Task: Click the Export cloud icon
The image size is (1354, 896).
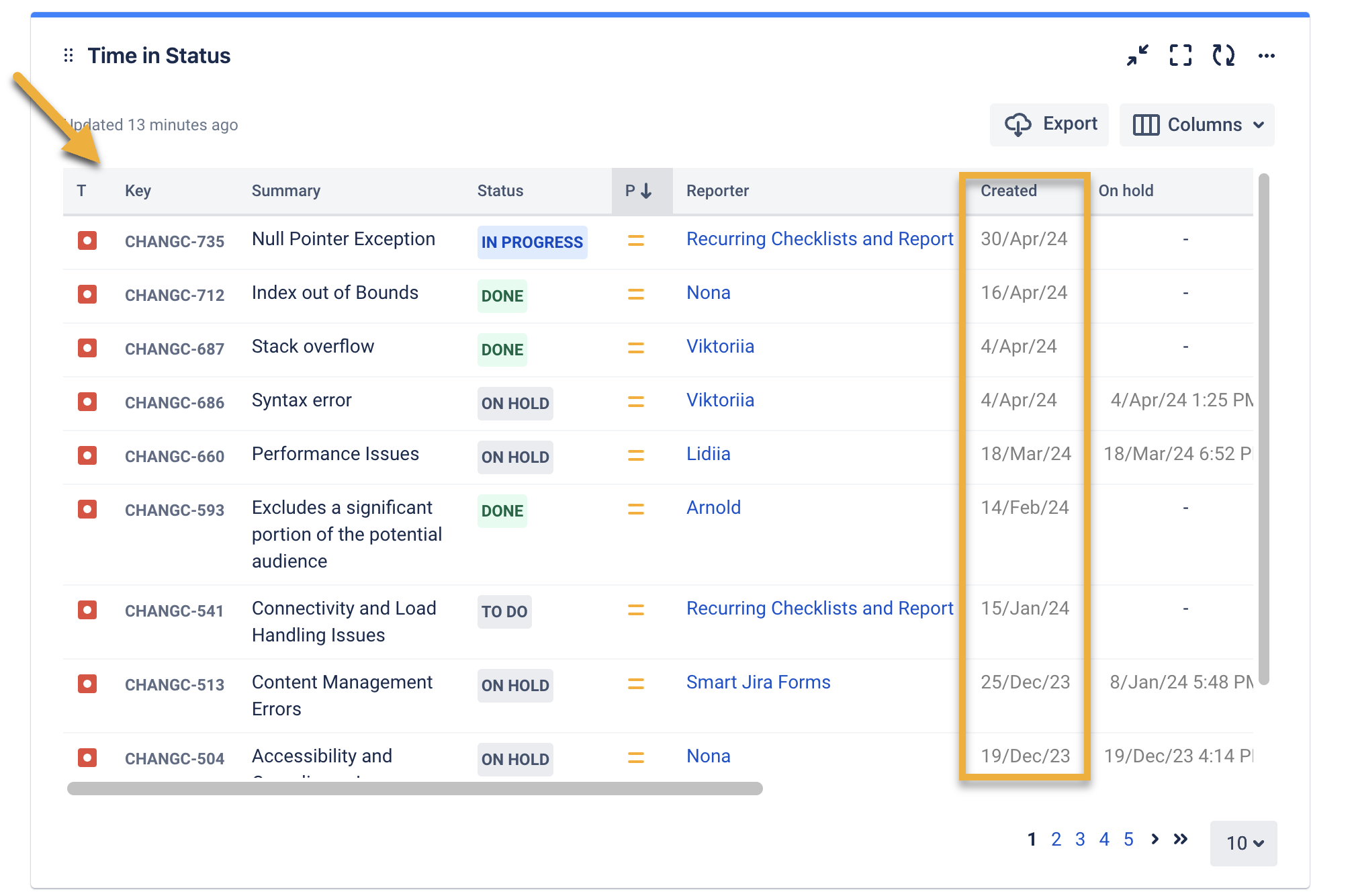Action: point(1019,124)
